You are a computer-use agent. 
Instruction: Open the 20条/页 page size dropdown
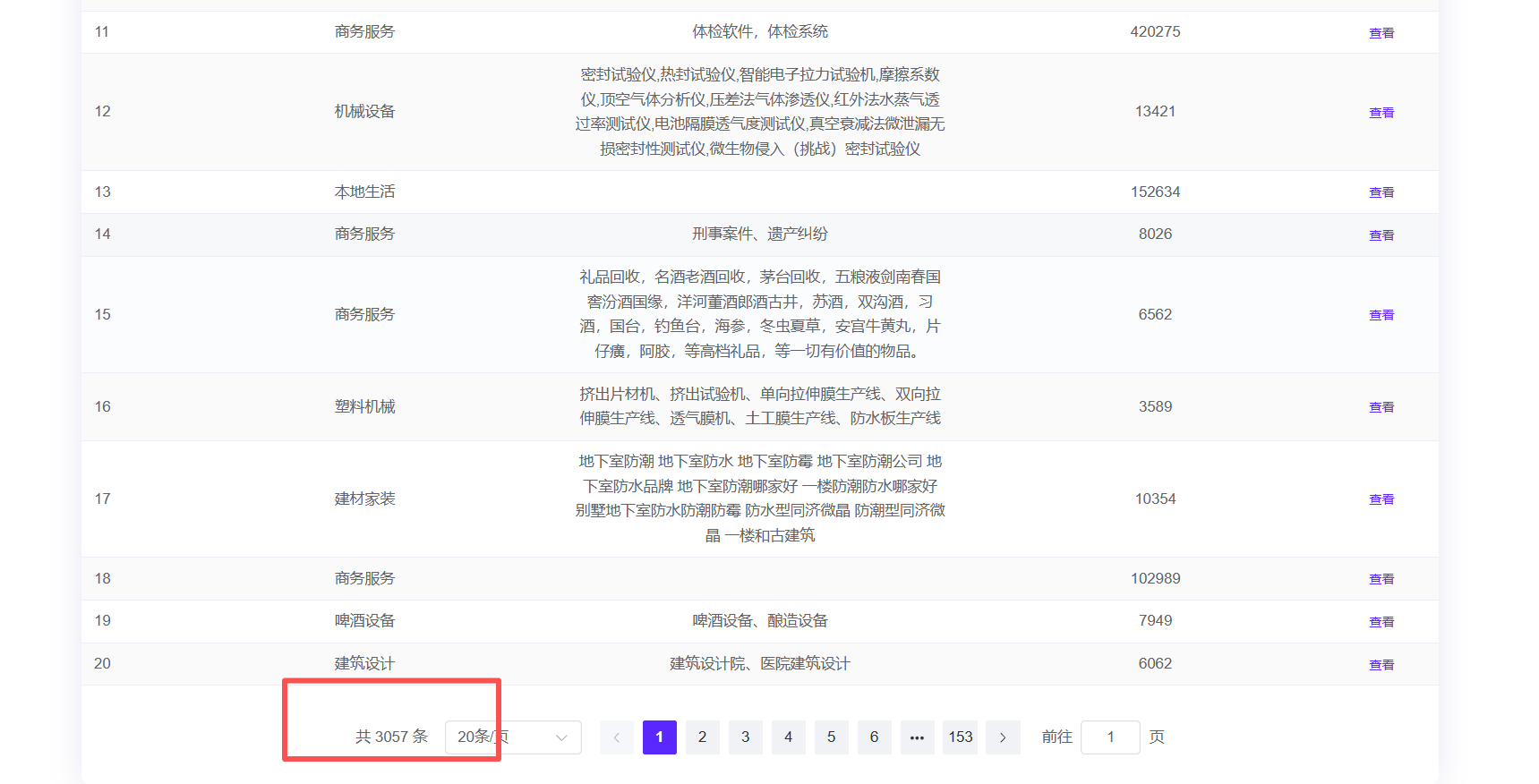click(513, 737)
